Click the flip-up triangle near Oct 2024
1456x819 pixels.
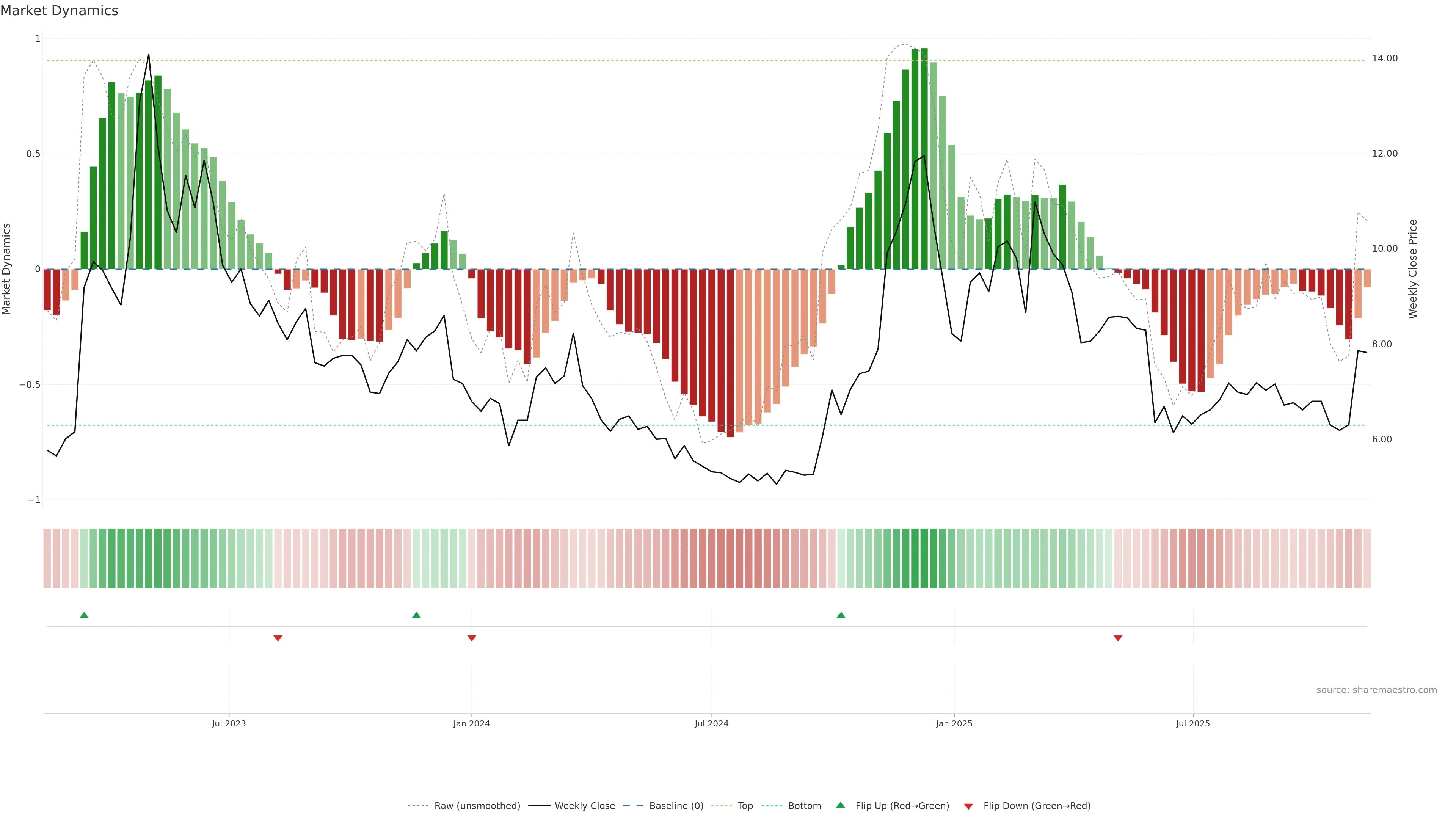tap(841, 615)
